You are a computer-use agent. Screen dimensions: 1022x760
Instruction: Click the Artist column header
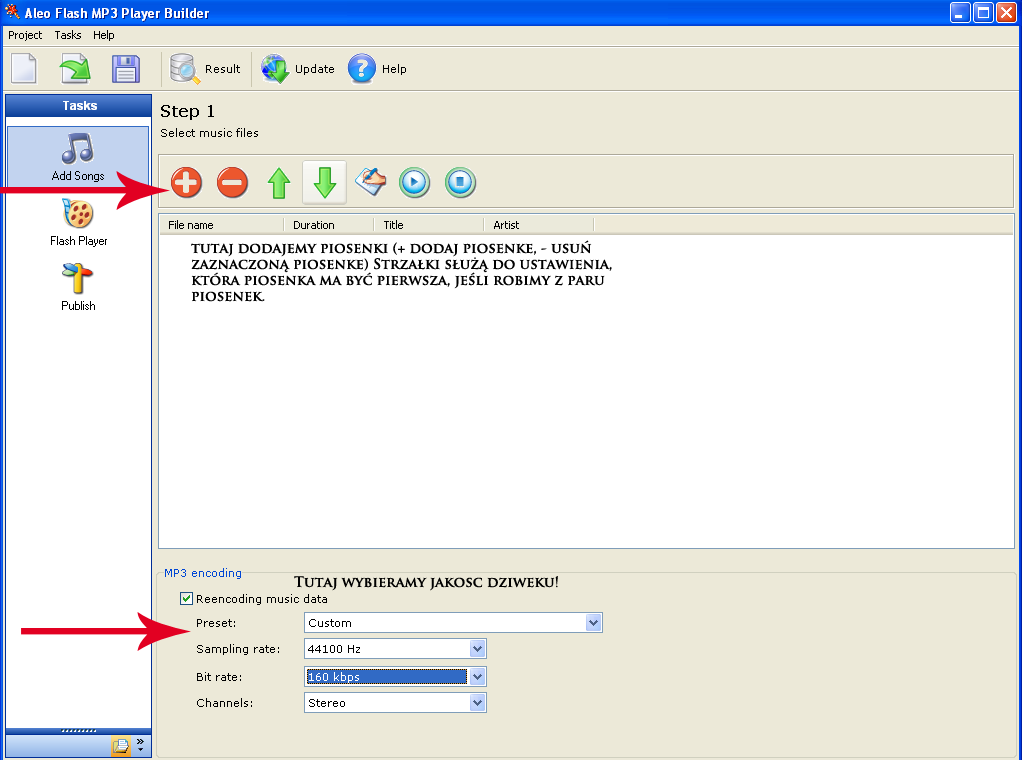click(539, 225)
